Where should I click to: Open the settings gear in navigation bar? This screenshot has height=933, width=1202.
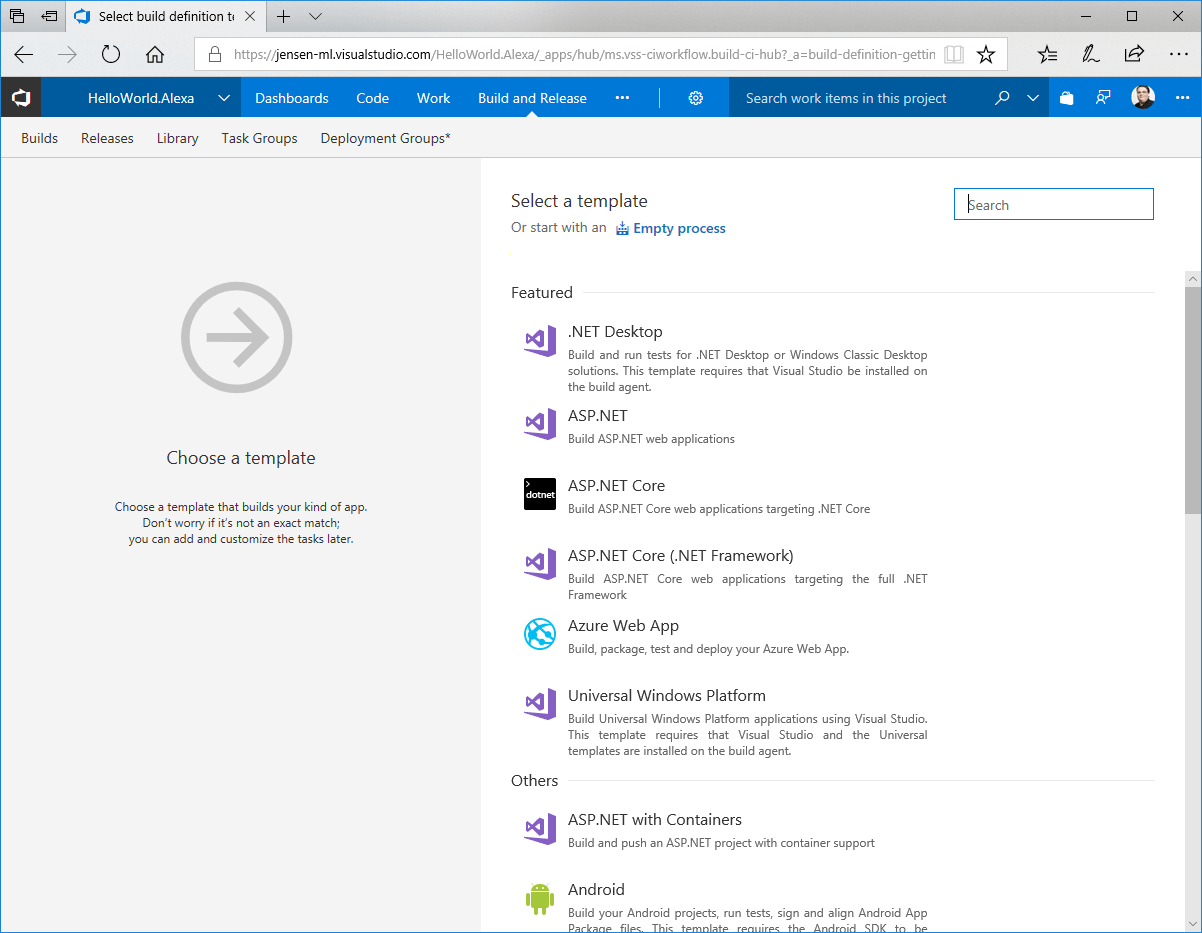coord(696,98)
